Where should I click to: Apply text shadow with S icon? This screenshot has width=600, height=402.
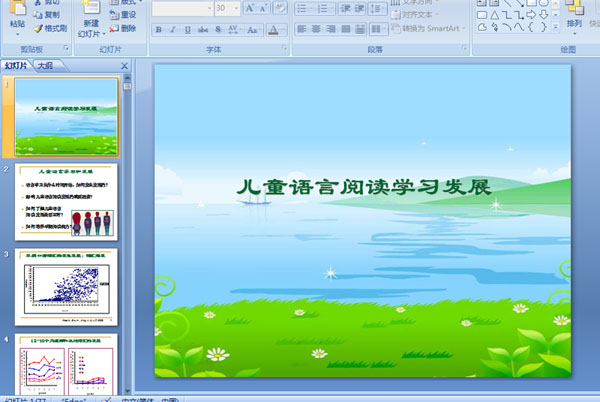tap(218, 29)
